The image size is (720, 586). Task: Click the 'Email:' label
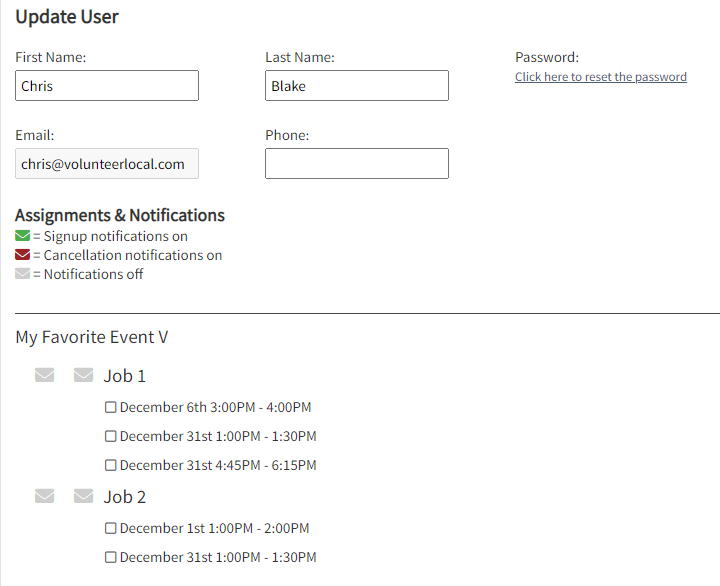point(34,135)
